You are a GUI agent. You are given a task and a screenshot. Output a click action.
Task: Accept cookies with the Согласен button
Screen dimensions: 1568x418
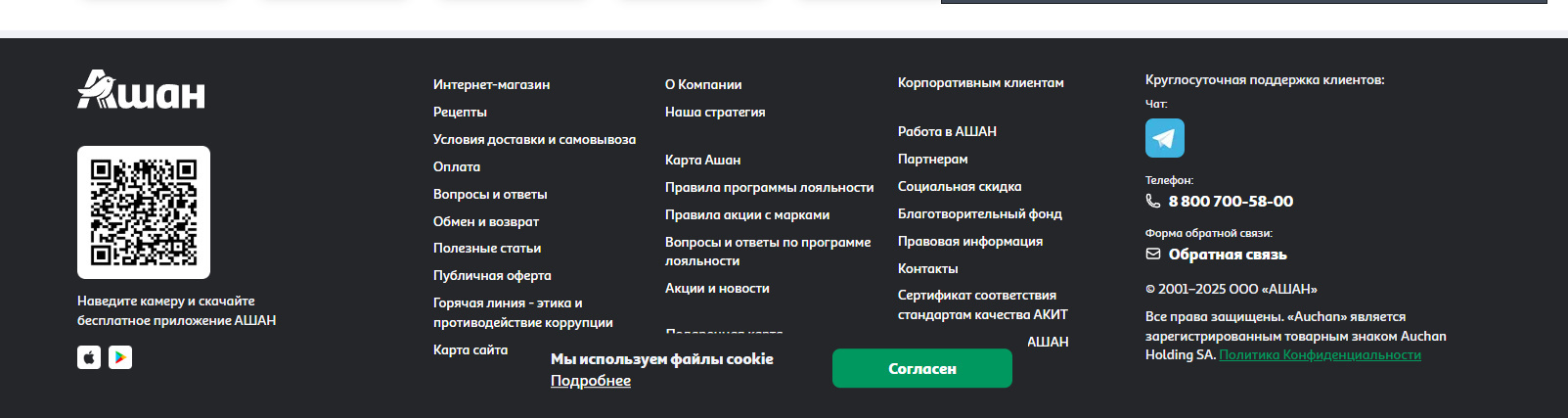921,369
